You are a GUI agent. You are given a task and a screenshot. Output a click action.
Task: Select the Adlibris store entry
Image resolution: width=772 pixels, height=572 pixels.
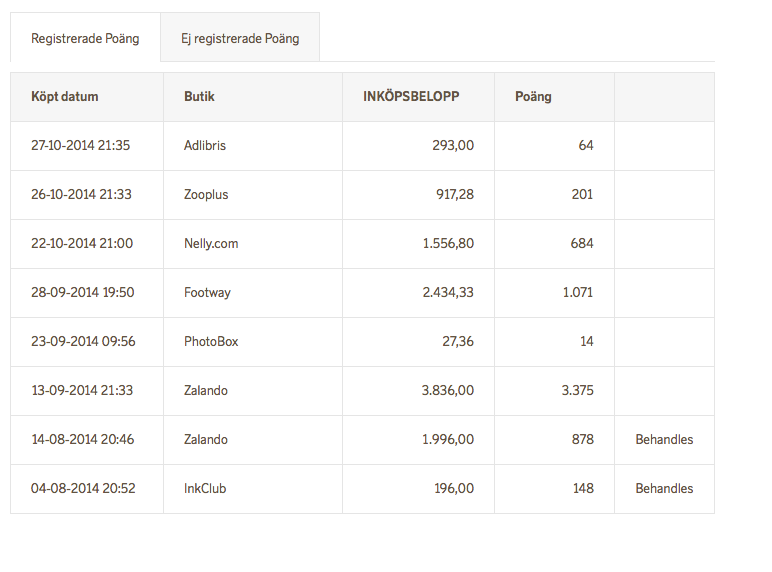click(205, 146)
